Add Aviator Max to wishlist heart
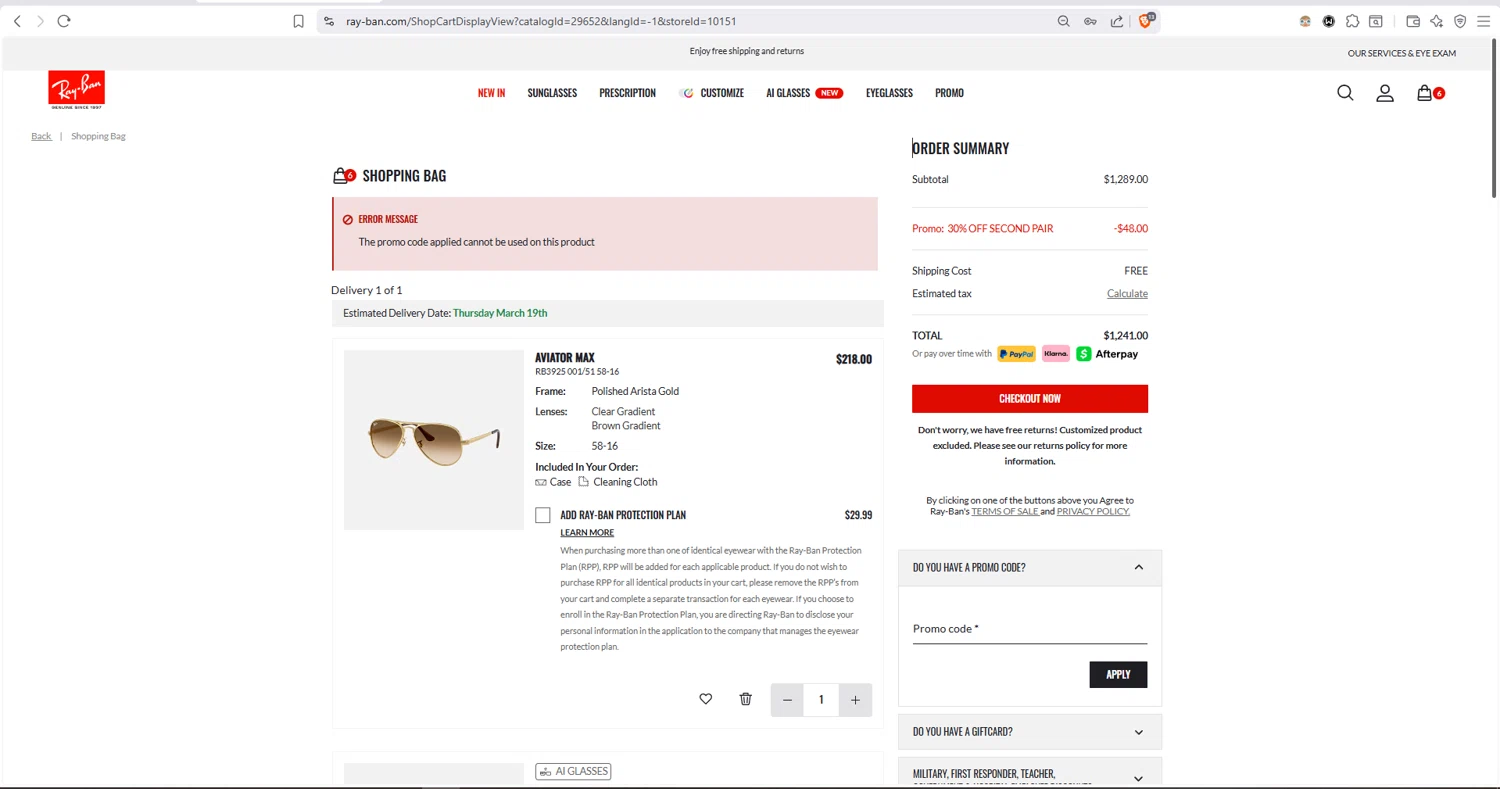This screenshot has height=789, width=1500. 706,699
